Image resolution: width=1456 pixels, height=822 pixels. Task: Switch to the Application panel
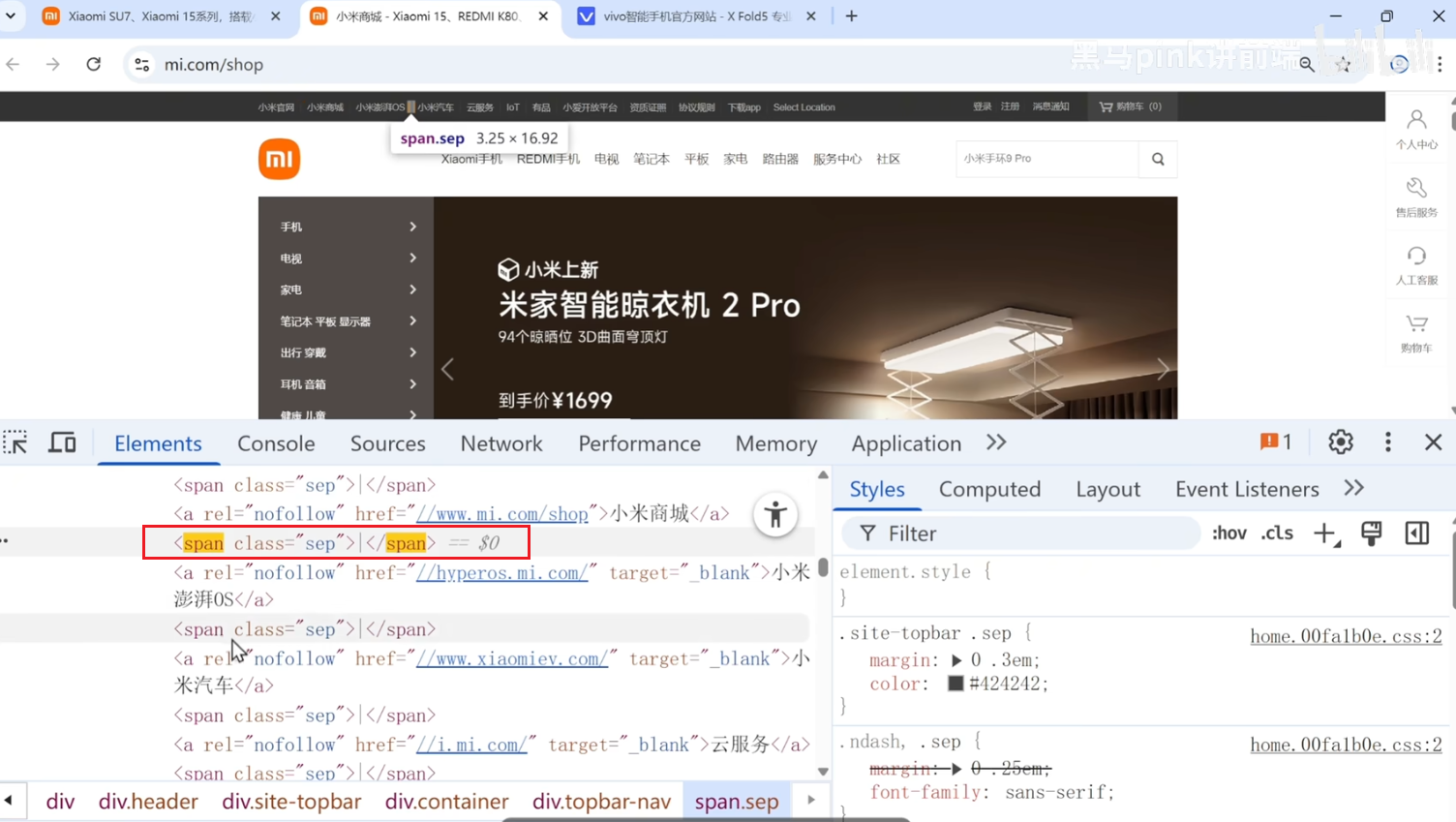906,443
